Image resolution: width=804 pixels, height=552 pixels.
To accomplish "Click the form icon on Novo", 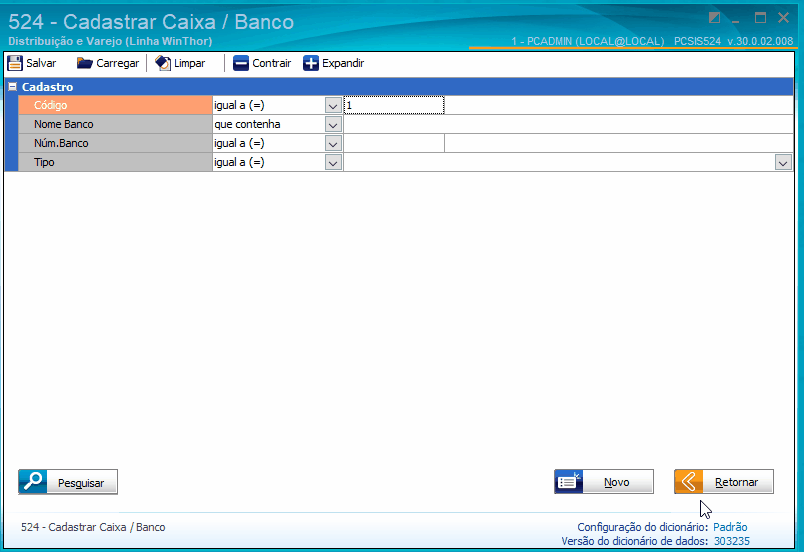I will [569, 482].
